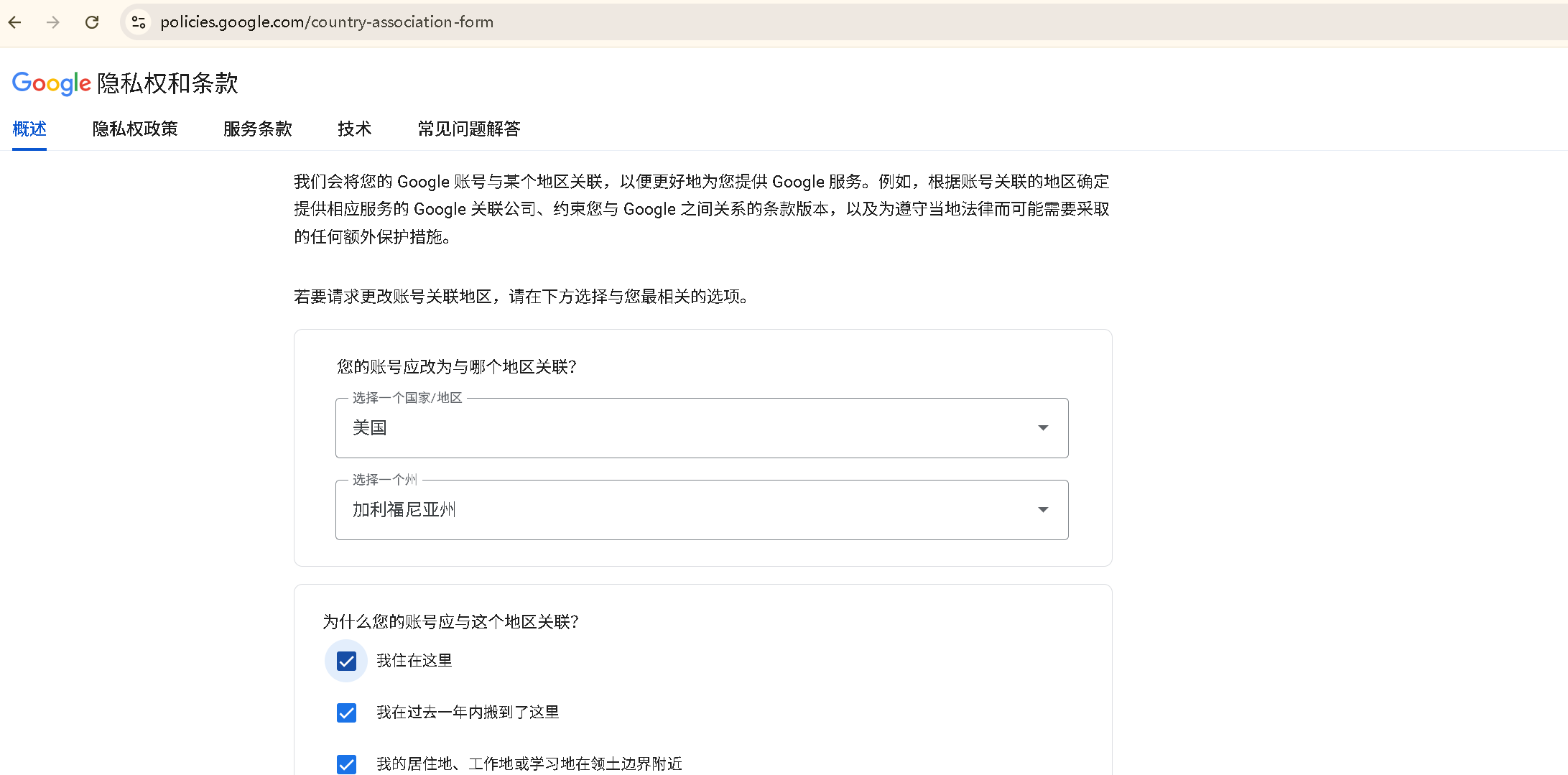Reload the current page
1568x775 pixels.
point(92,22)
